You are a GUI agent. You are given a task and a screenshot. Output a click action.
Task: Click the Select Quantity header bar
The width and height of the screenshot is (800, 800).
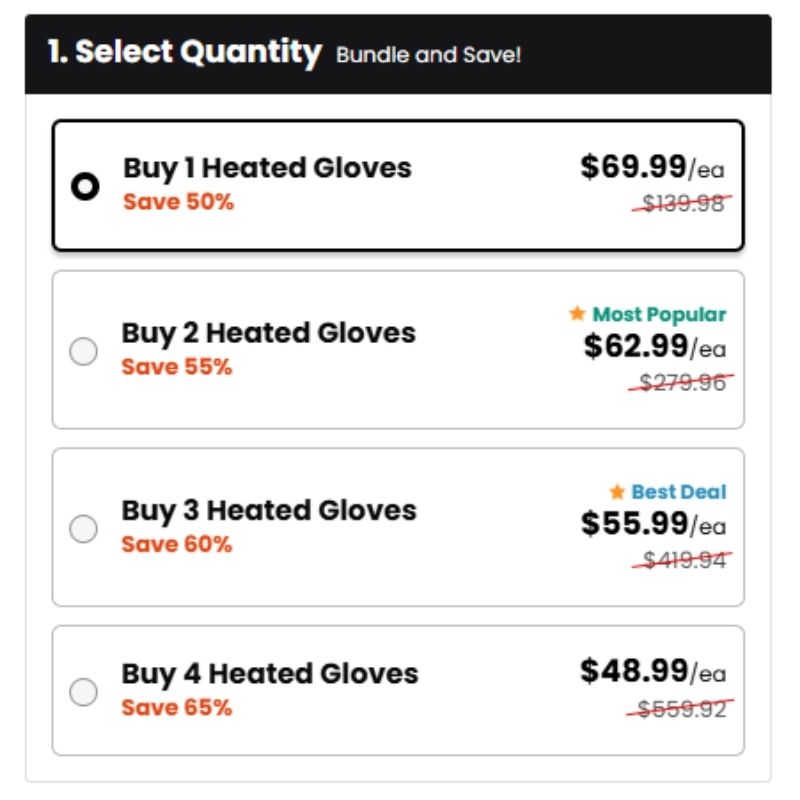tap(398, 54)
